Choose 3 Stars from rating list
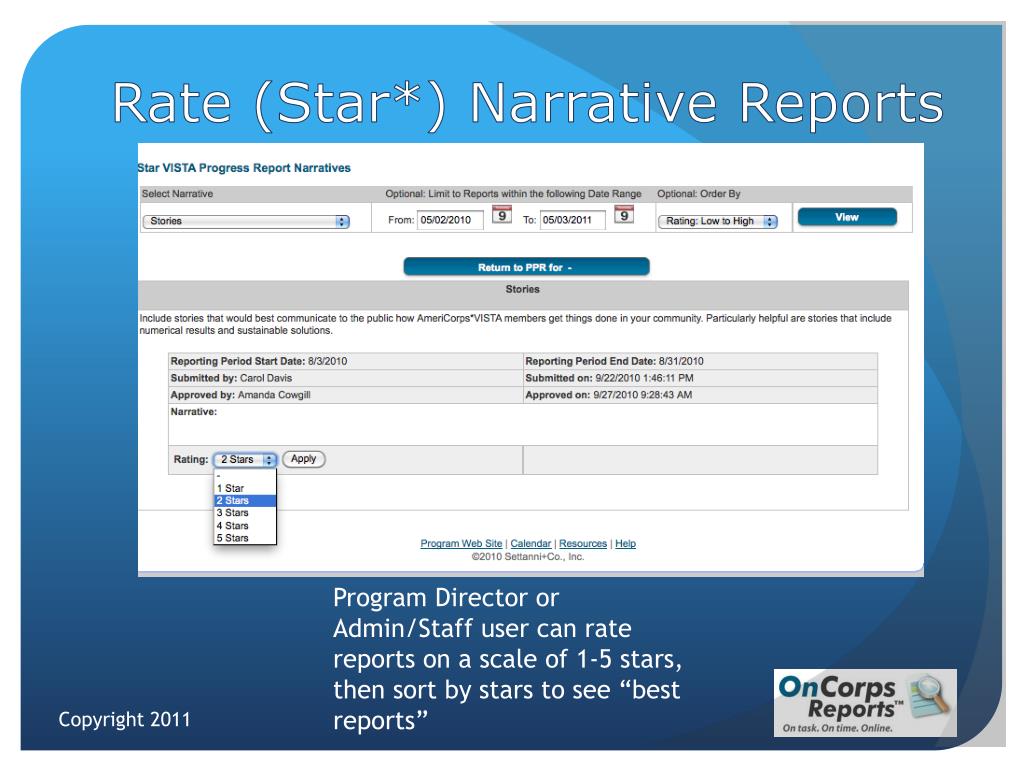The width and height of the screenshot is (1024, 768). pos(245,513)
